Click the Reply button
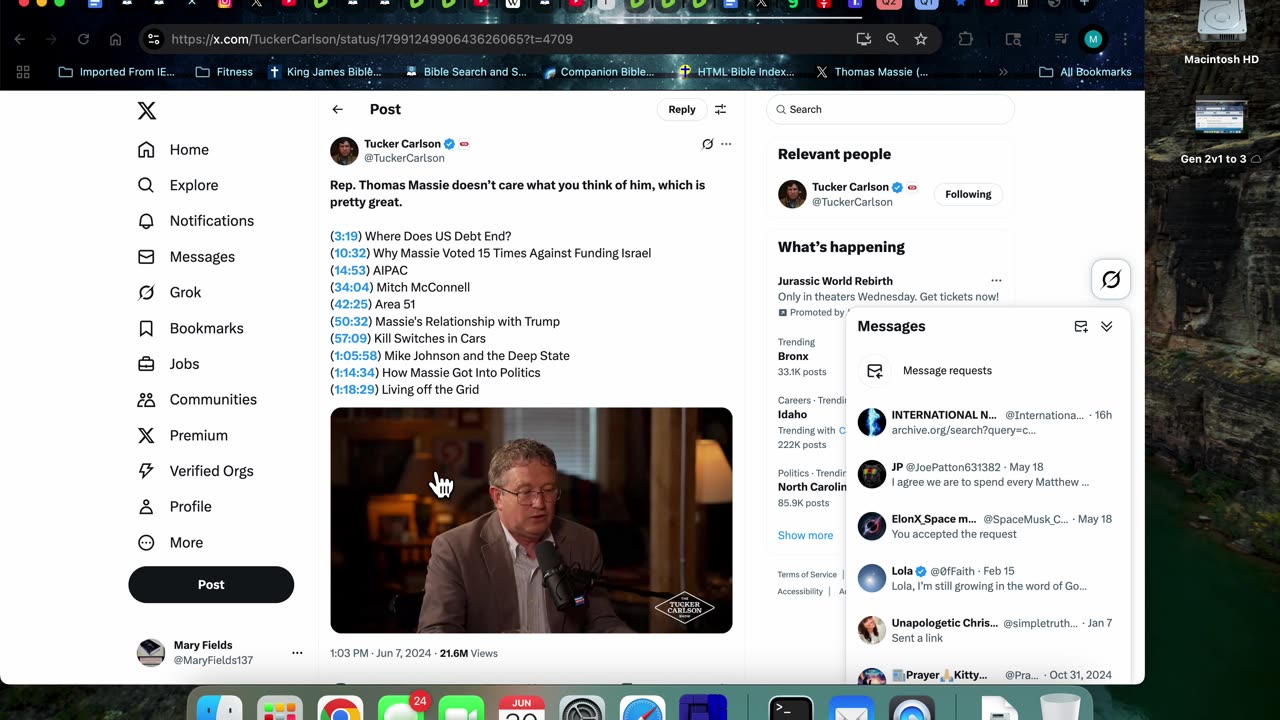 (x=682, y=110)
